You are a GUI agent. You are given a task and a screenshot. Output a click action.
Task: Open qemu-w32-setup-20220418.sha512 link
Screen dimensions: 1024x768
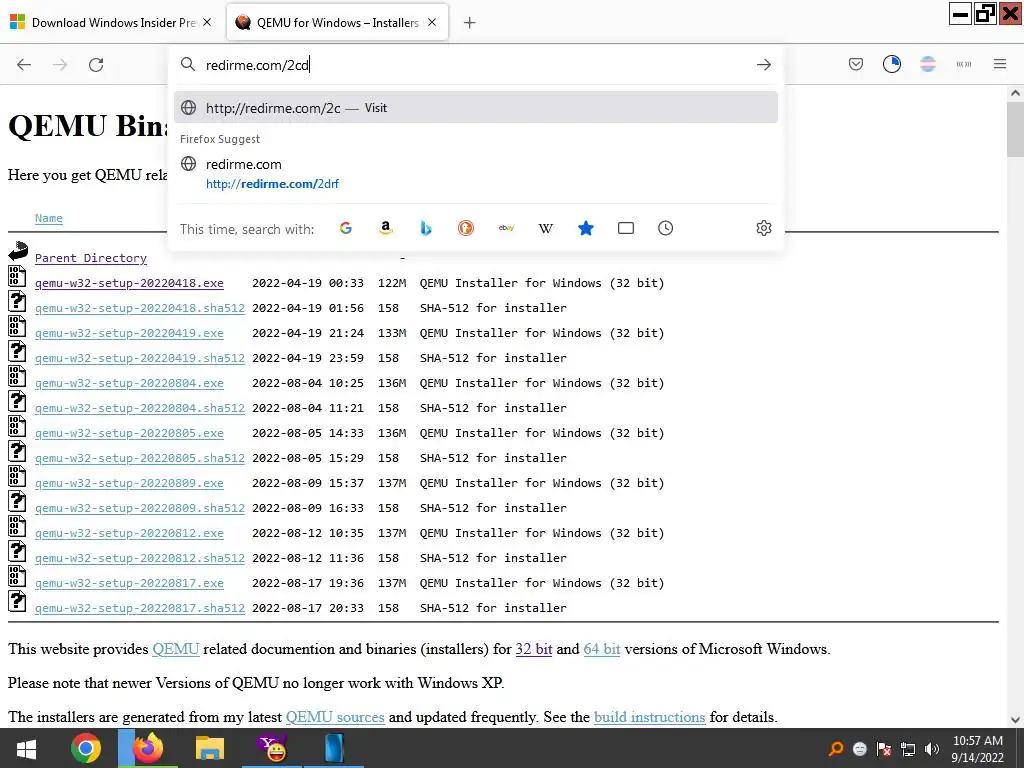[x=140, y=308]
